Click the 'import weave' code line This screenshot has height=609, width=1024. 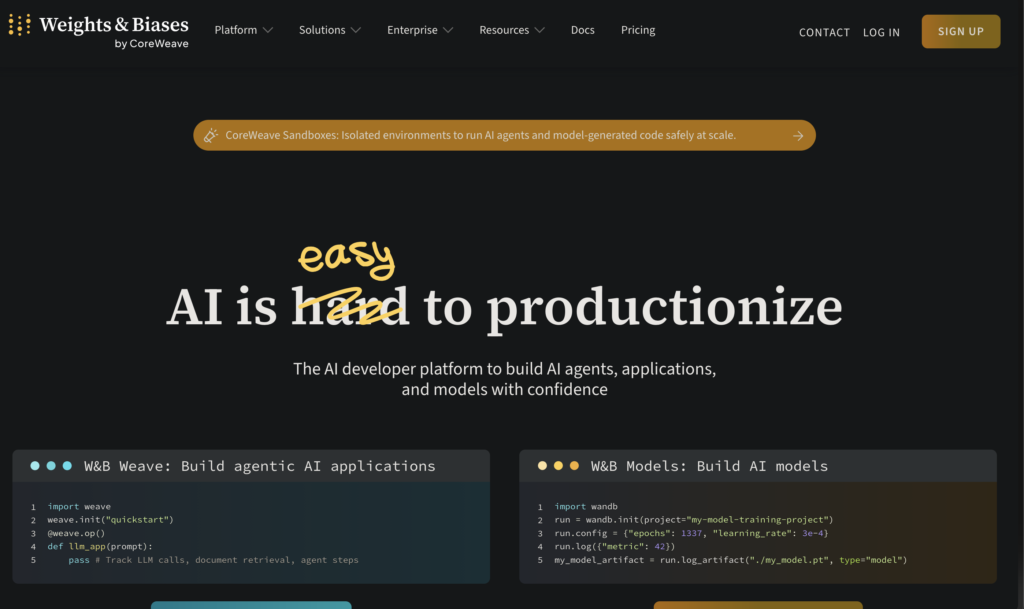[79, 507]
